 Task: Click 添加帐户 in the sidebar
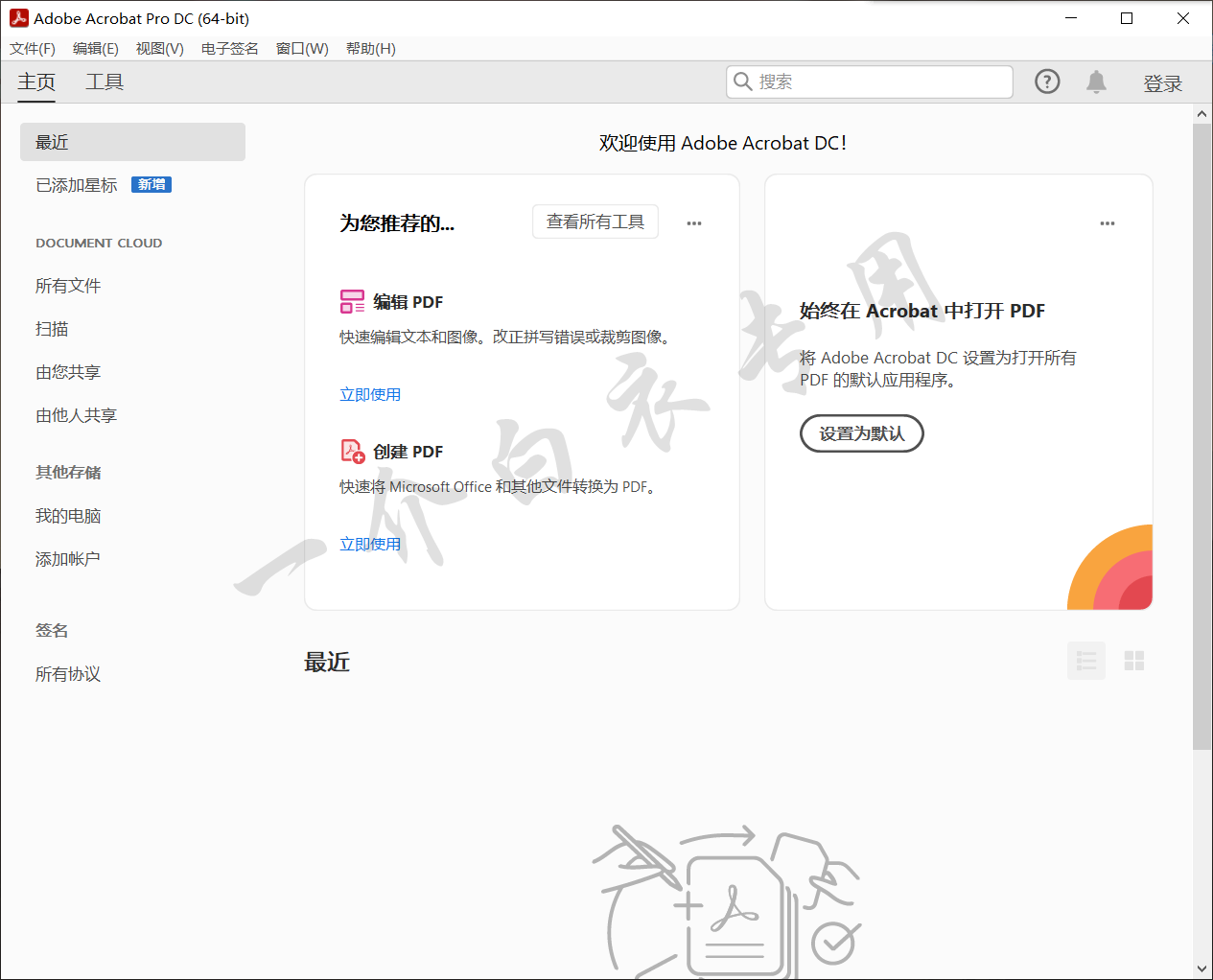point(68,559)
